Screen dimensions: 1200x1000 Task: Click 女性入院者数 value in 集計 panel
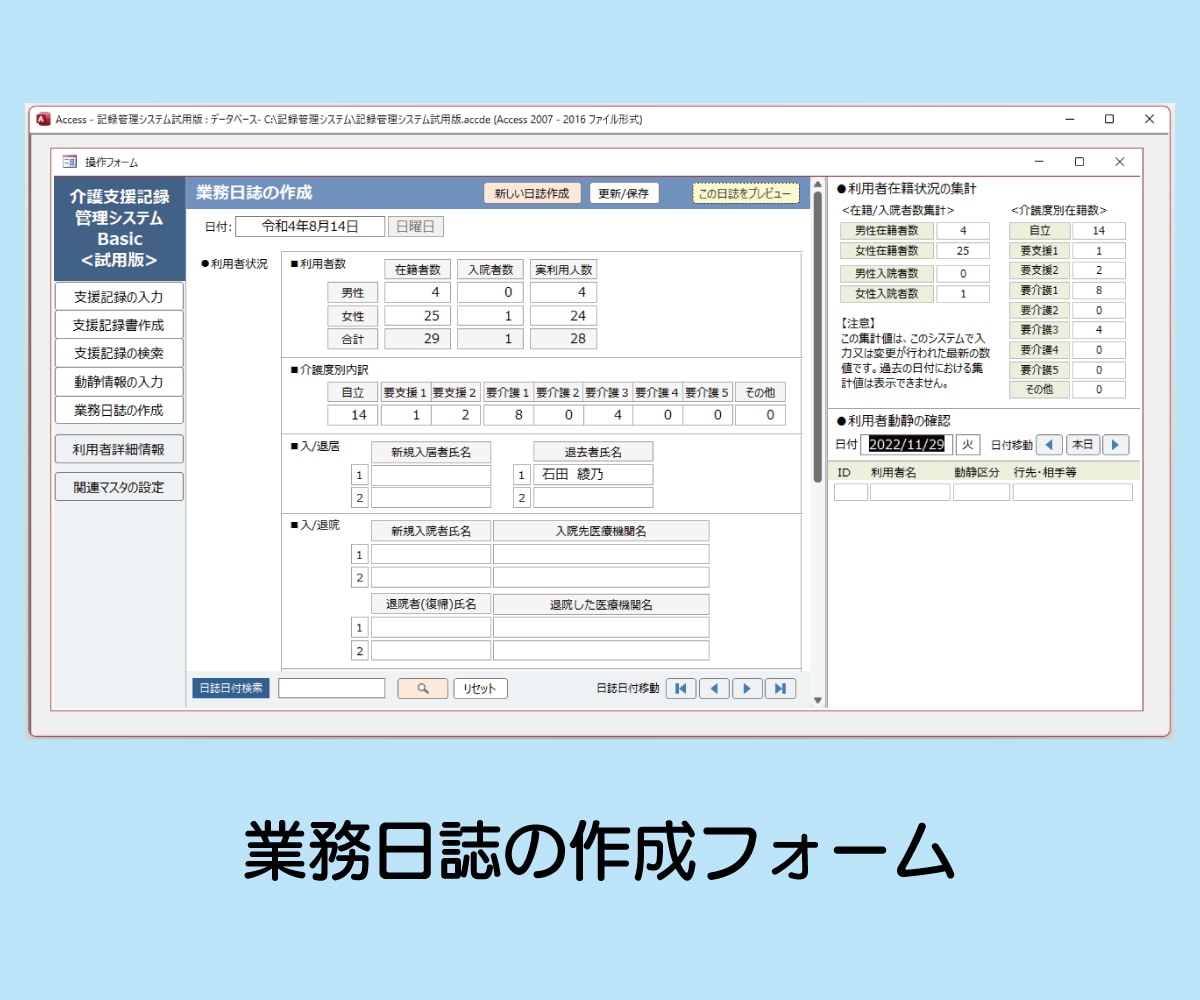pyautogui.click(x=963, y=294)
